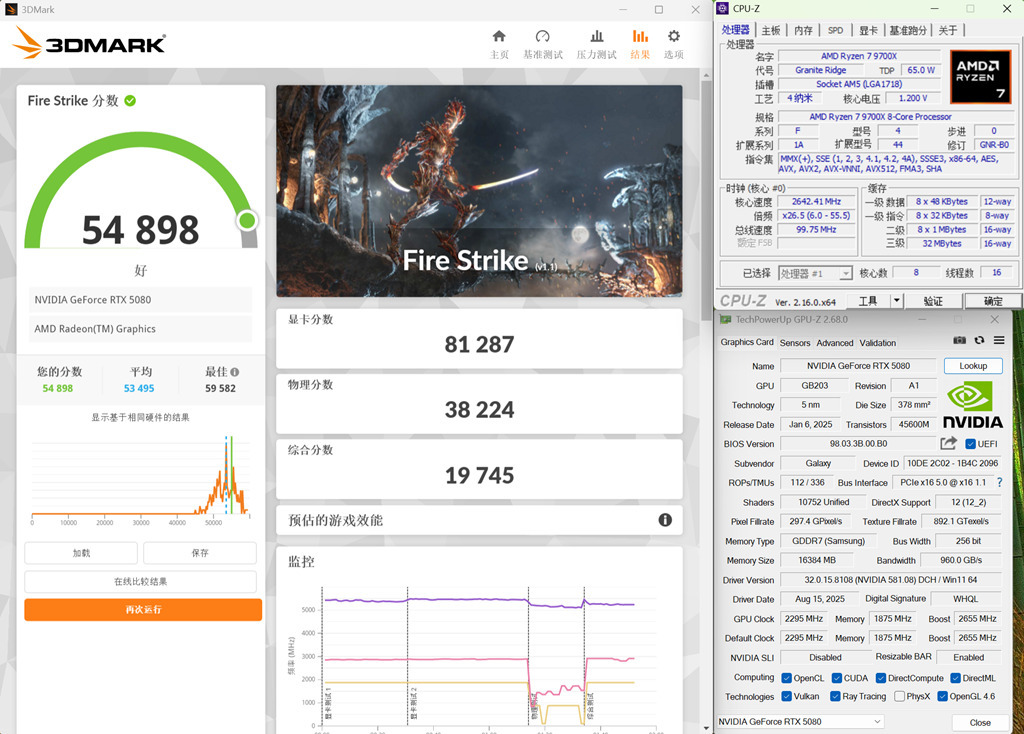Screen dimensions: 1024x734
Task: Switch to the 内存 tab in CPU-Z
Action: tap(803, 30)
